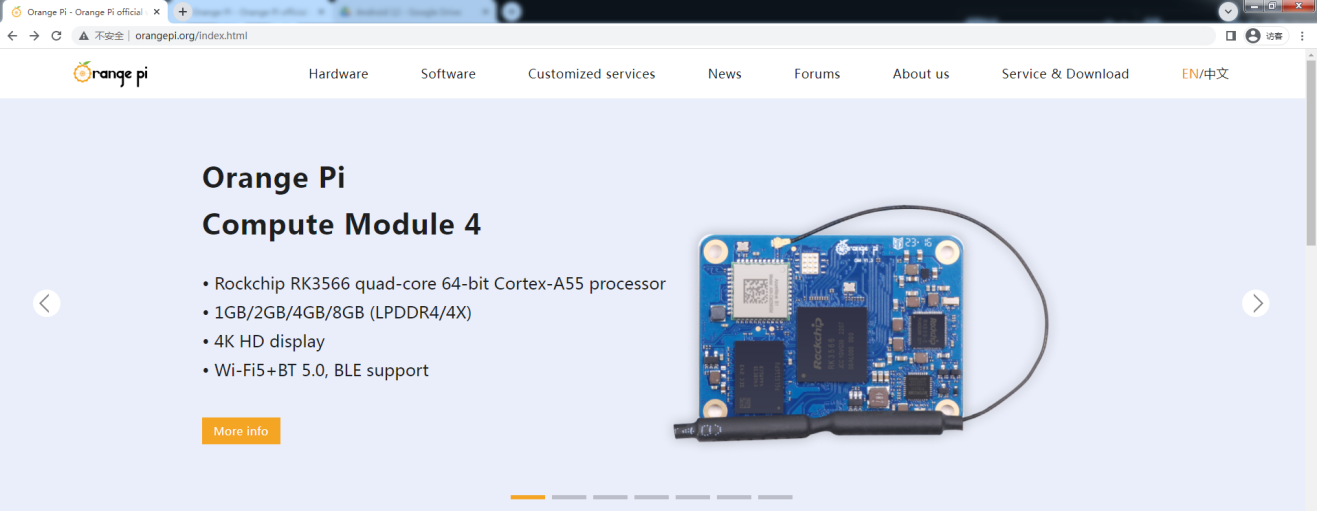Image resolution: width=1317 pixels, height=511 pixels.
Task: Open Customized services menu
Action: 592,74
